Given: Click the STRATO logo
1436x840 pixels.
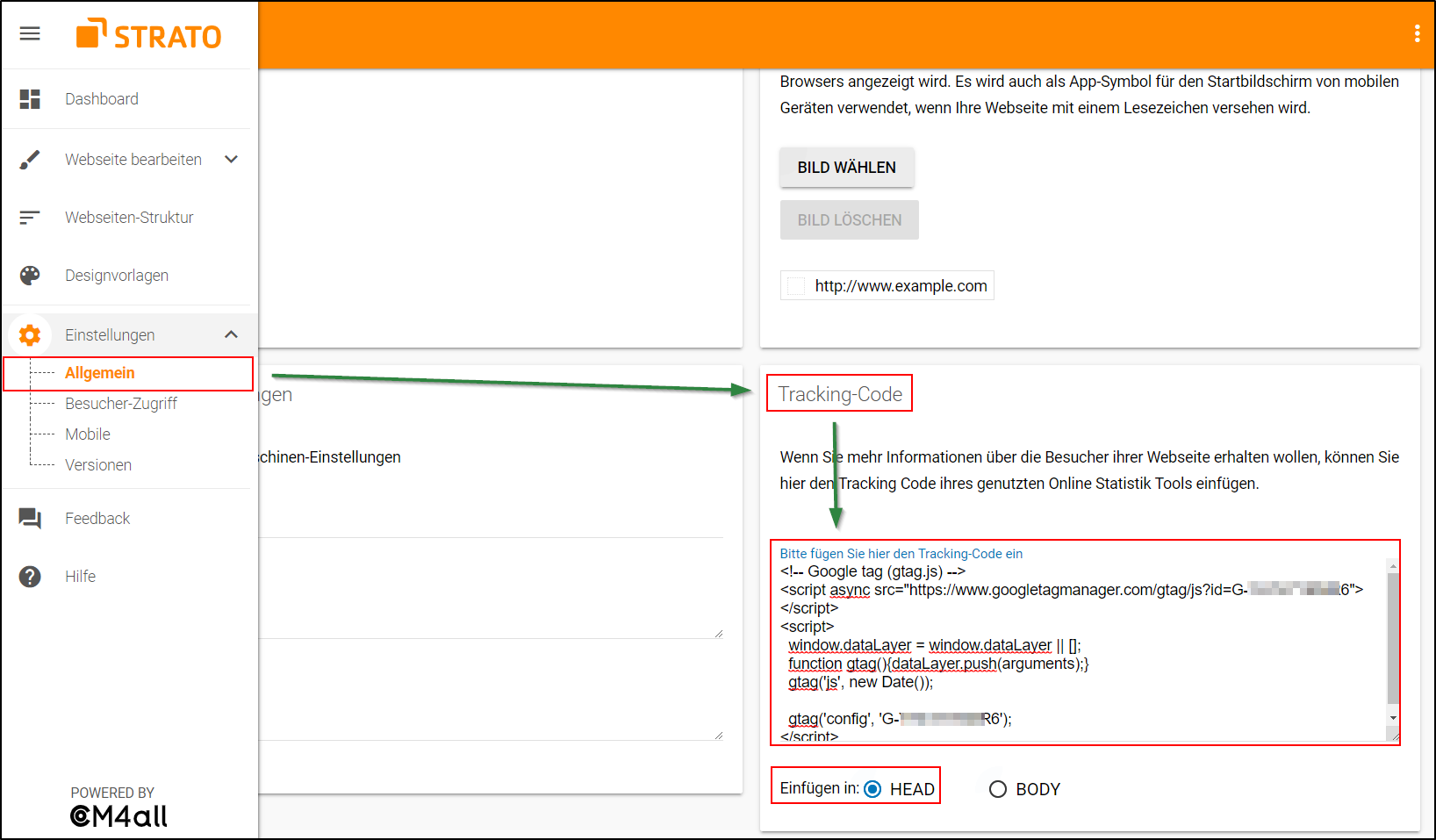Looking at the screenshot, I should pyautogui.click(x=149, y=35).
